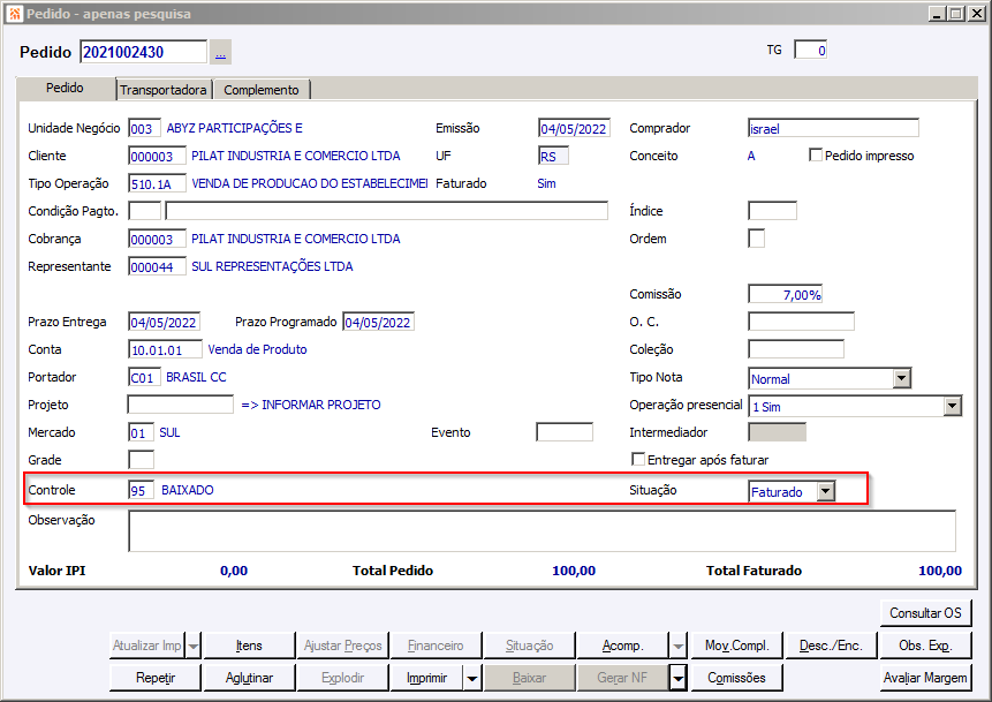
Task: Click the Baixar button
Action: coord(530,678)
